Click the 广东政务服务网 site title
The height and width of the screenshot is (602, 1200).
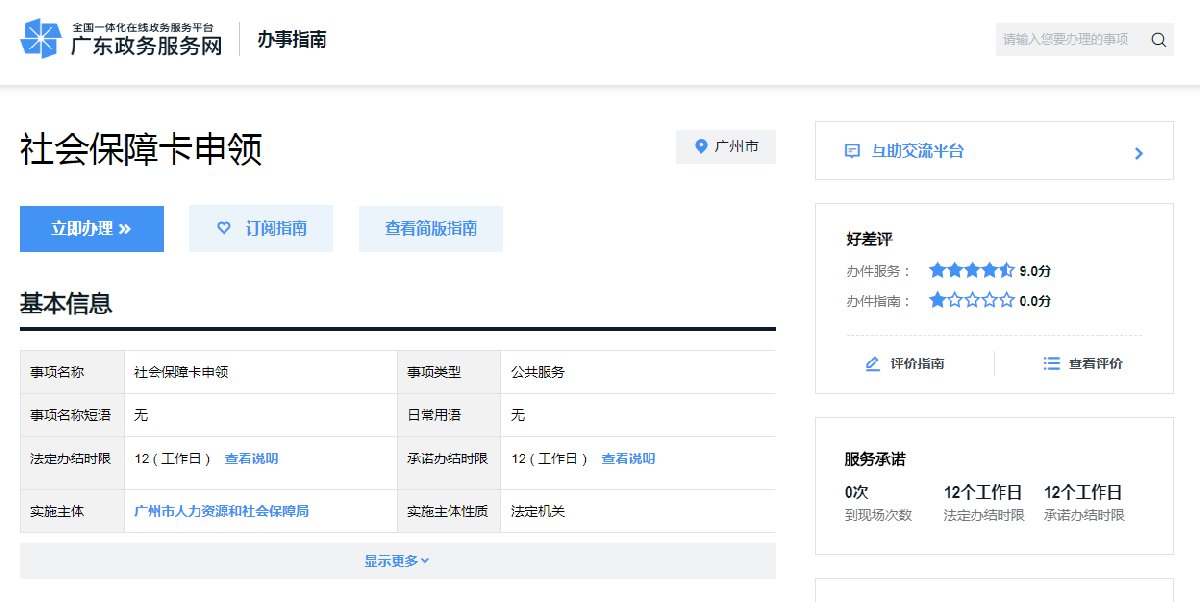[146, 46]
